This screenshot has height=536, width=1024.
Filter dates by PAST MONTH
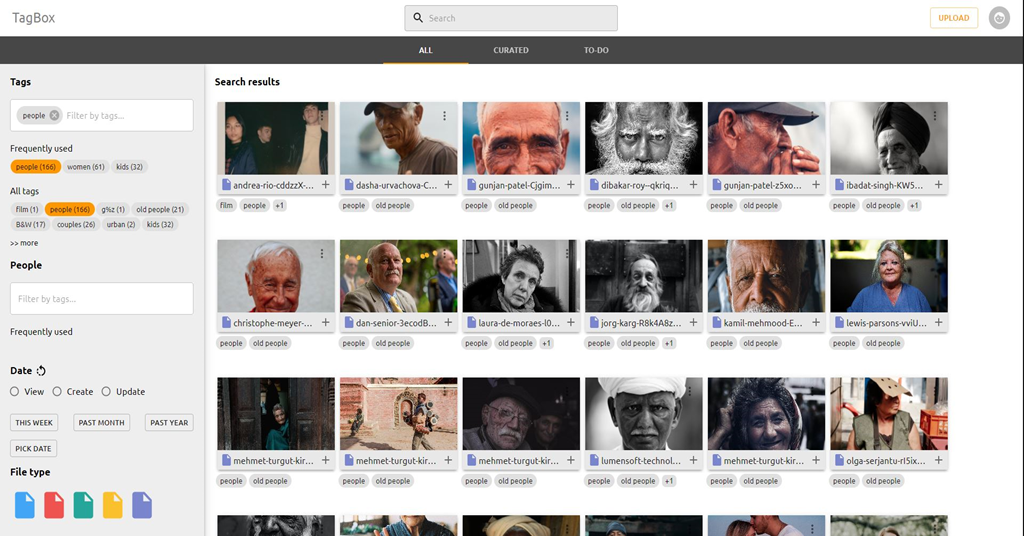click(x=101, y=422)
